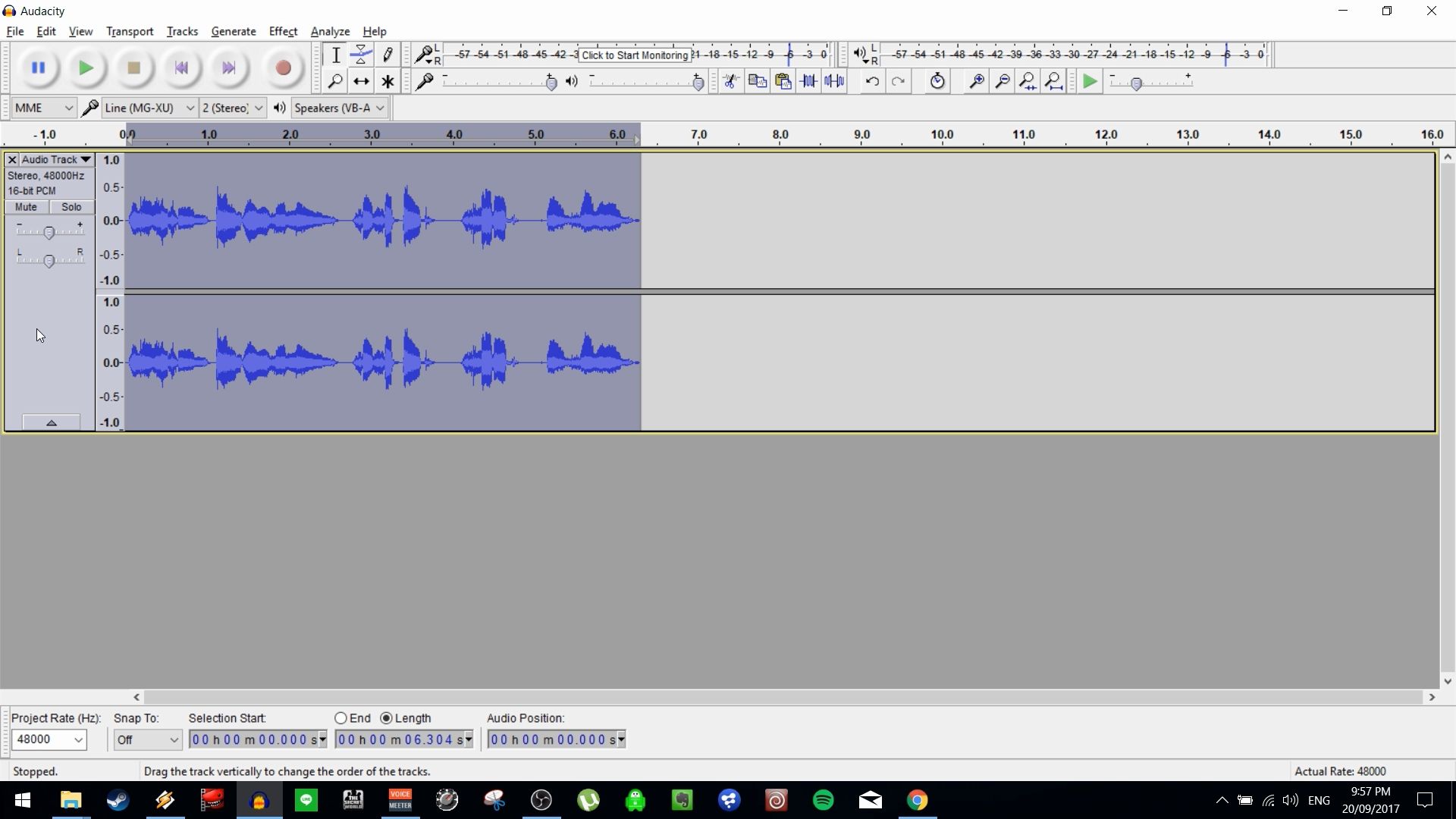
Task: Click timeline ruler at 10.0 seconds
Action: click(942, 134)
